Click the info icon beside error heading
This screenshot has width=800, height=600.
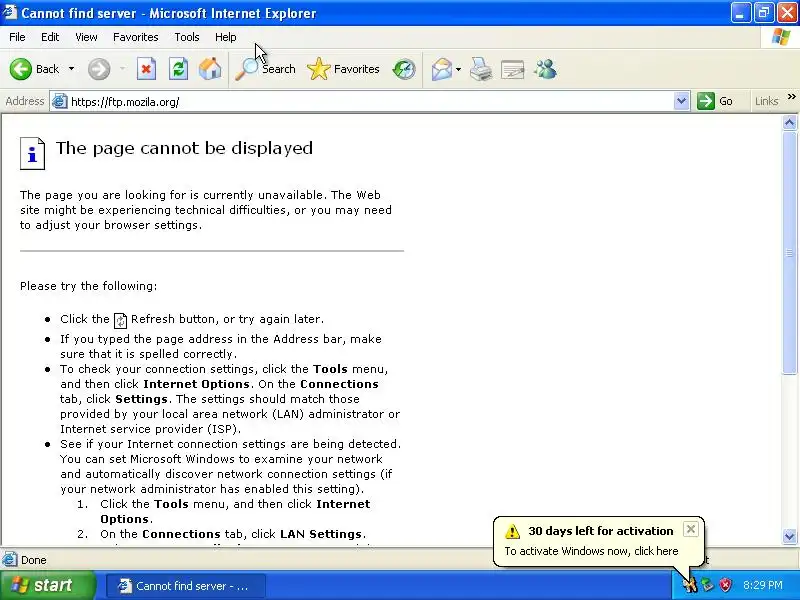point(32,153)
